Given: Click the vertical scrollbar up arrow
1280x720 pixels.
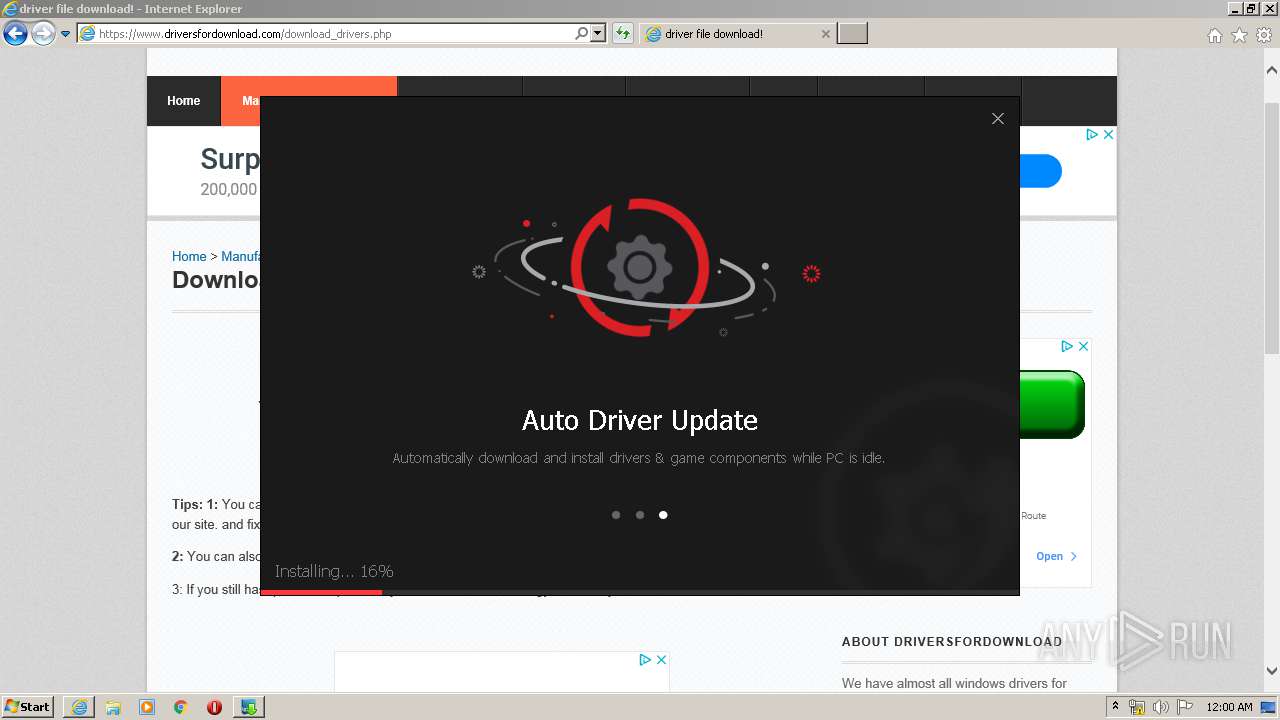Looking at the screenshot, I should point(1272,70).
